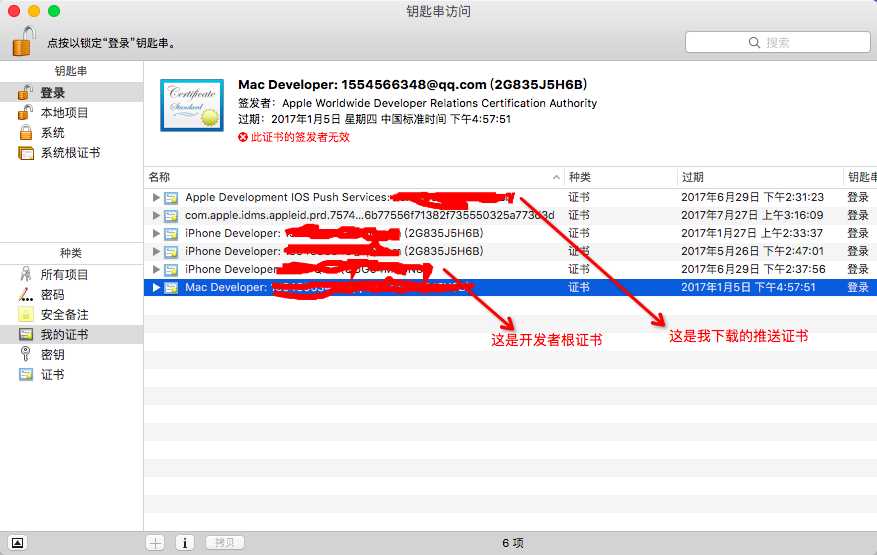Viewport: 877px width, 555px height.
Task: Click the large certificate thumbnail image
Action: click(192, 105)
